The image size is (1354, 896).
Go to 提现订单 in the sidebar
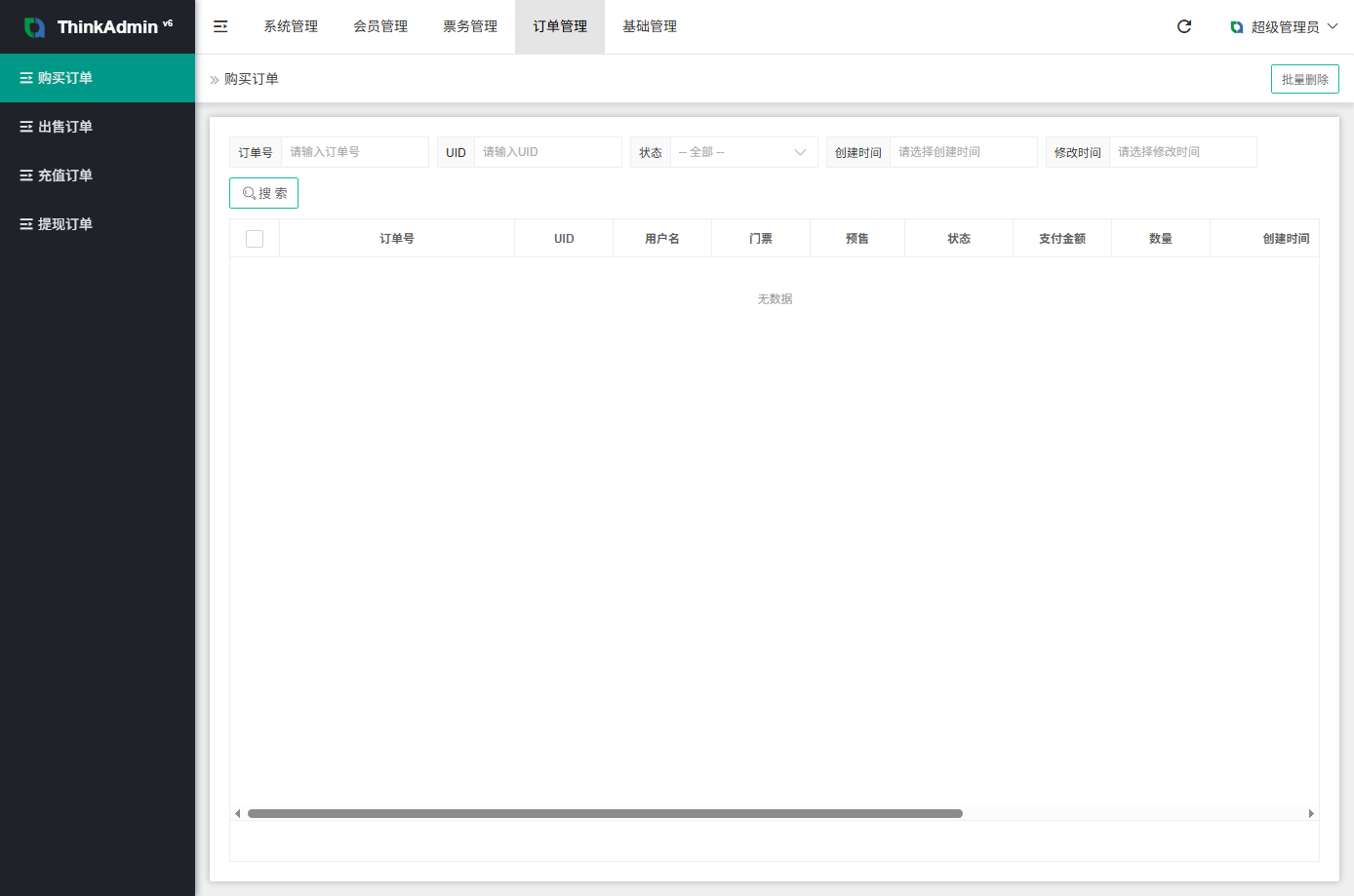pyautogui.click(x=98, y=224)
